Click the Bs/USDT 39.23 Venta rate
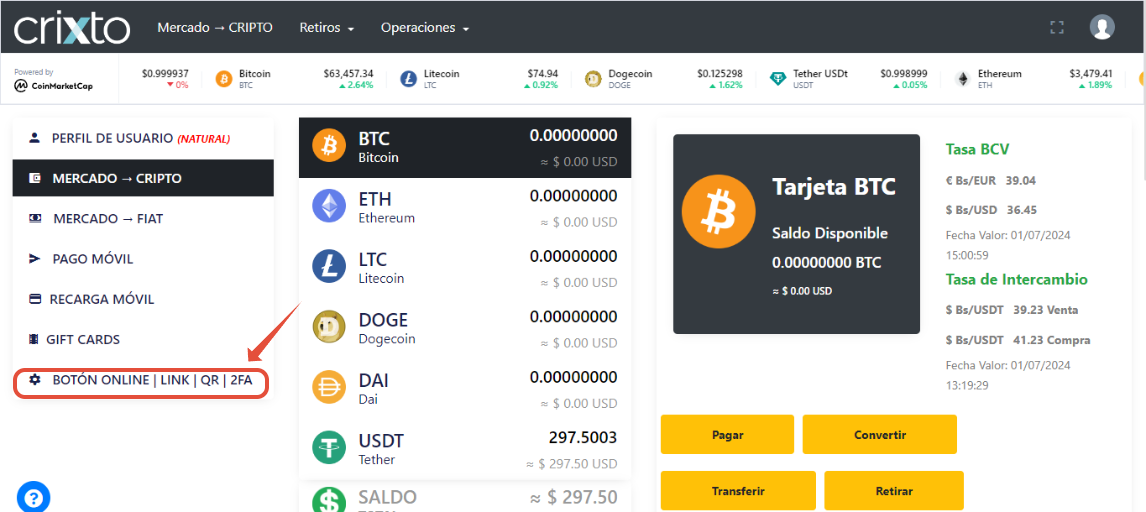The width and height of the screenshot is (1146, 512). [x=1012, y=310]
